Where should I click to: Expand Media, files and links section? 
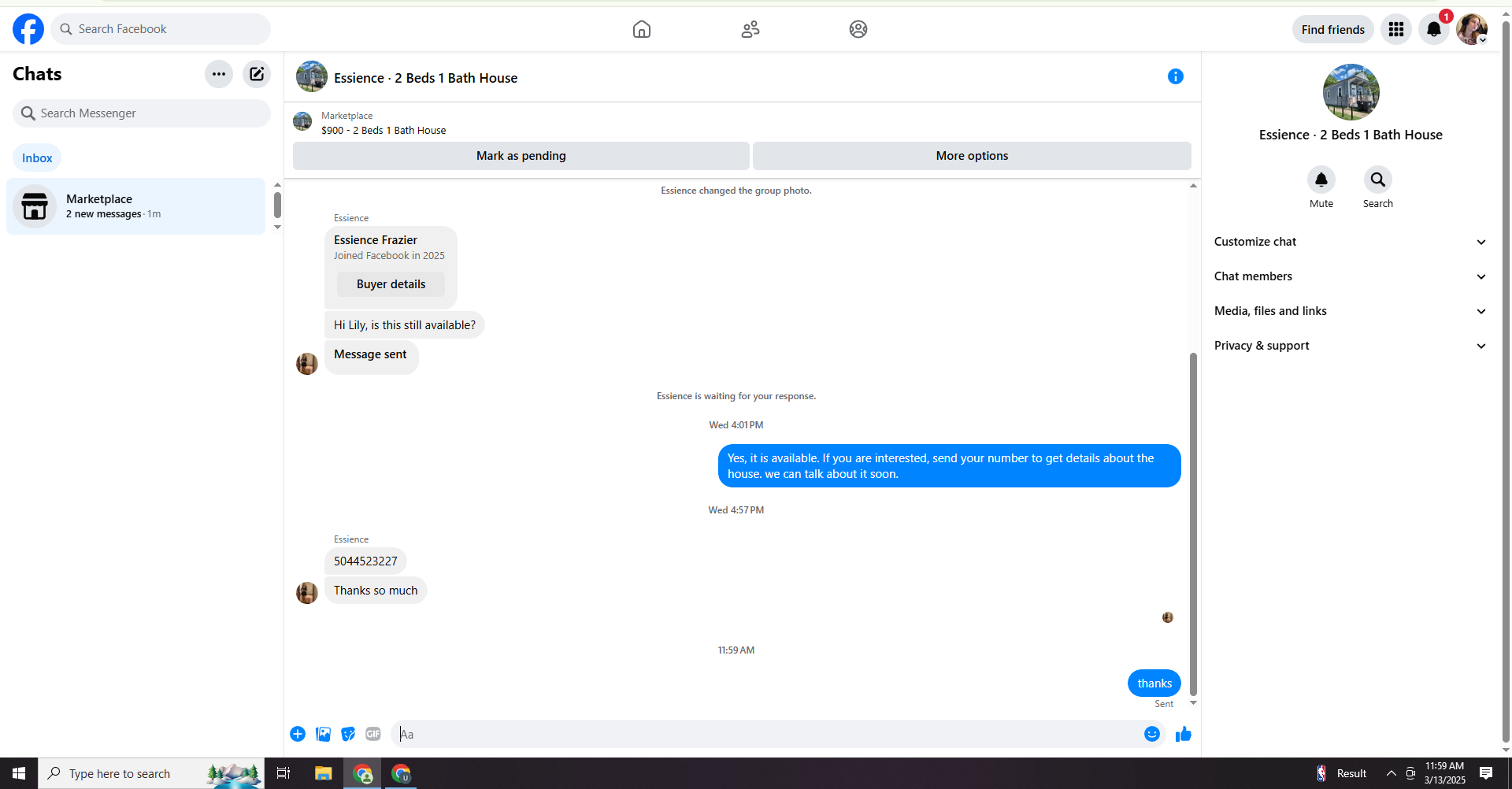[x=1351, y=311]
